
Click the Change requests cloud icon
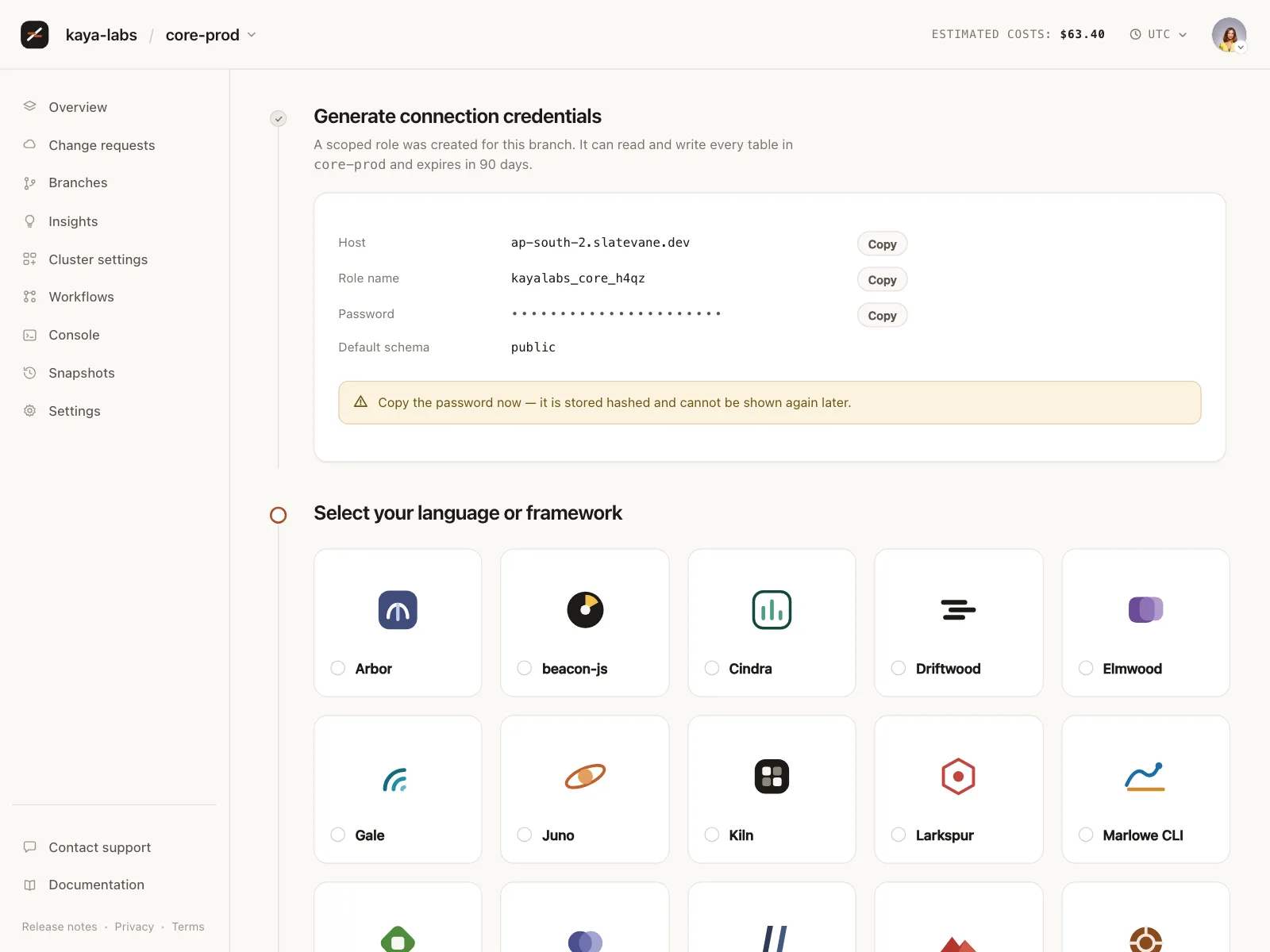coord(30,144)
